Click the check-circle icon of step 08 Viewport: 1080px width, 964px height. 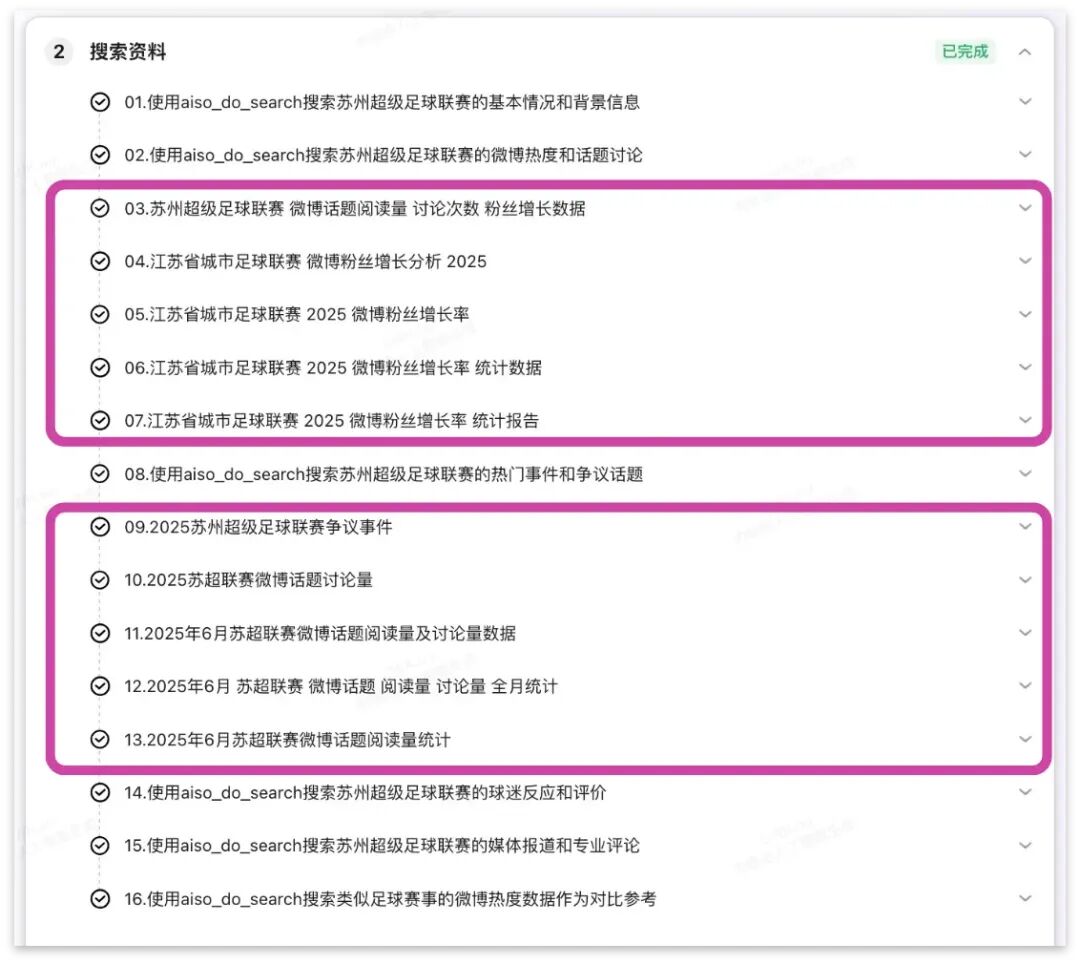(x=100, y=474)
